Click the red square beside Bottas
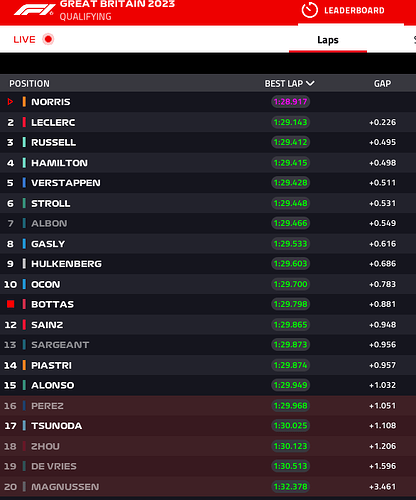The image size is (416, 500). 11,304
